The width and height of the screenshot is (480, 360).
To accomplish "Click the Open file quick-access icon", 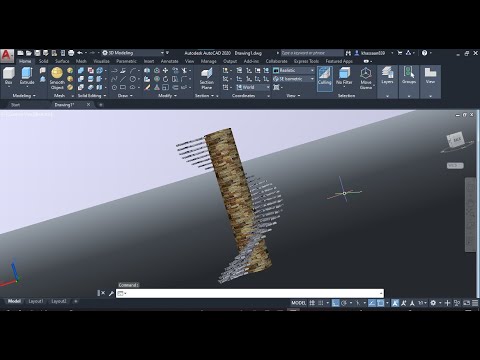I will pyautogui.click(x=29, y=53).
